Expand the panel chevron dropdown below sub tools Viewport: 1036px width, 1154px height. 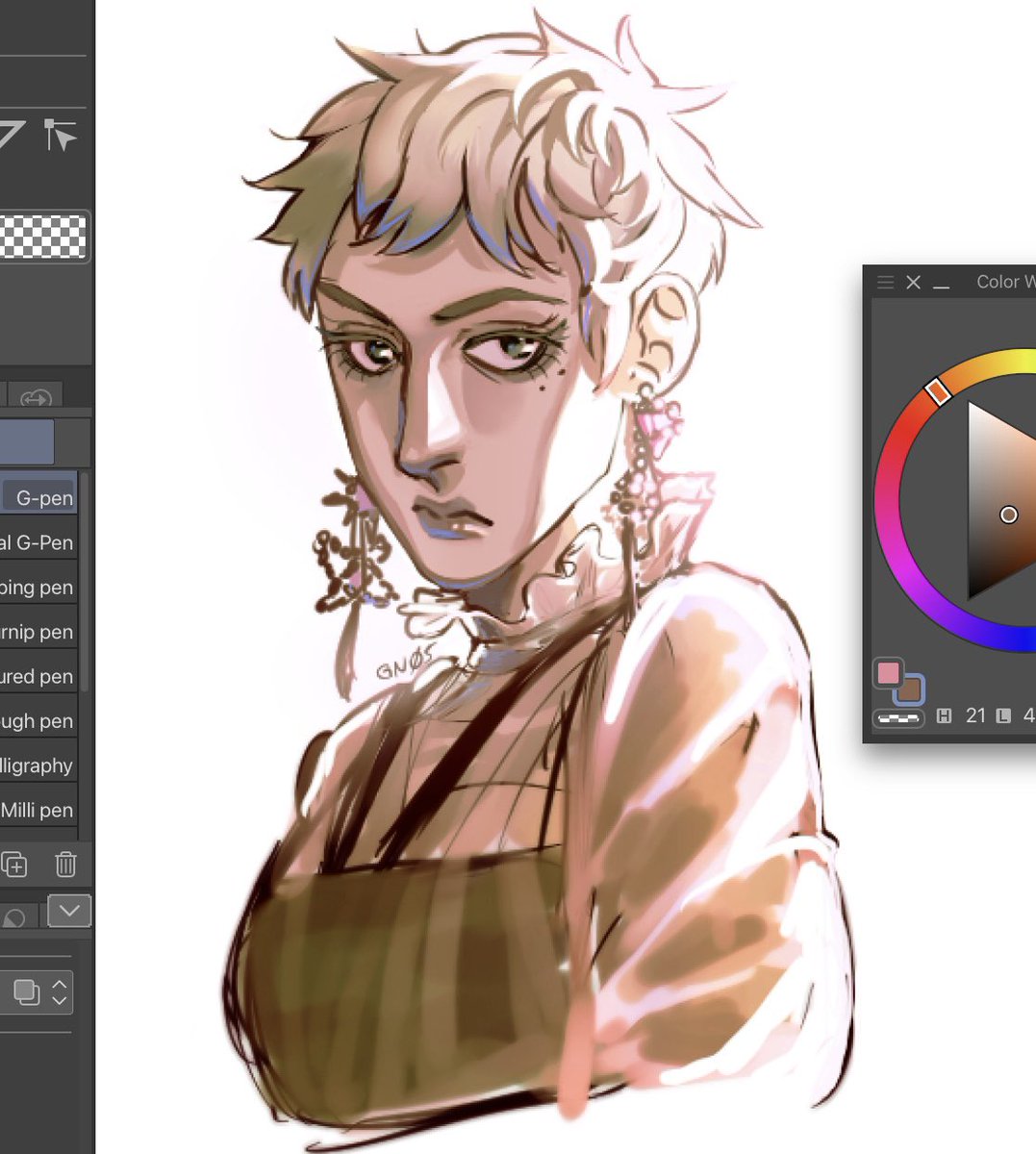pos(69,910)
